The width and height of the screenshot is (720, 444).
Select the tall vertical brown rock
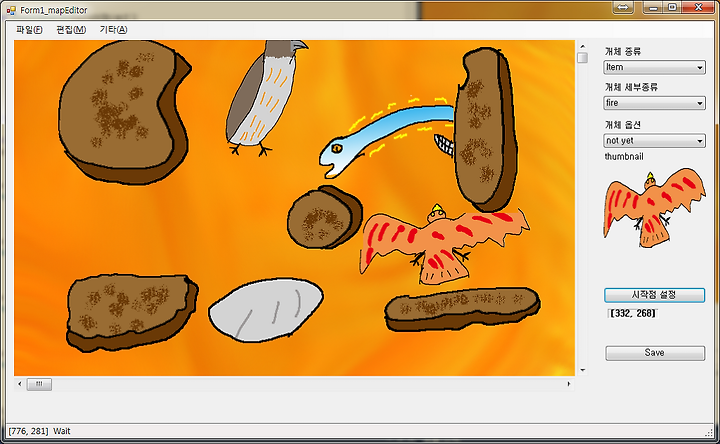(x=486, y=129)
